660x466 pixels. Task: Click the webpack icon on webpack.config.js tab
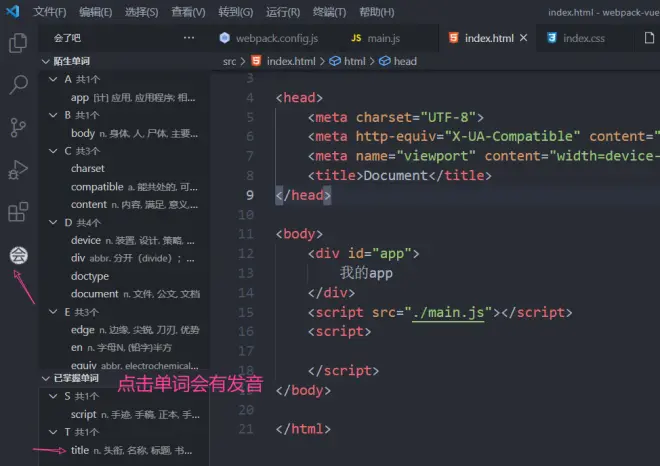click(225, 38)
